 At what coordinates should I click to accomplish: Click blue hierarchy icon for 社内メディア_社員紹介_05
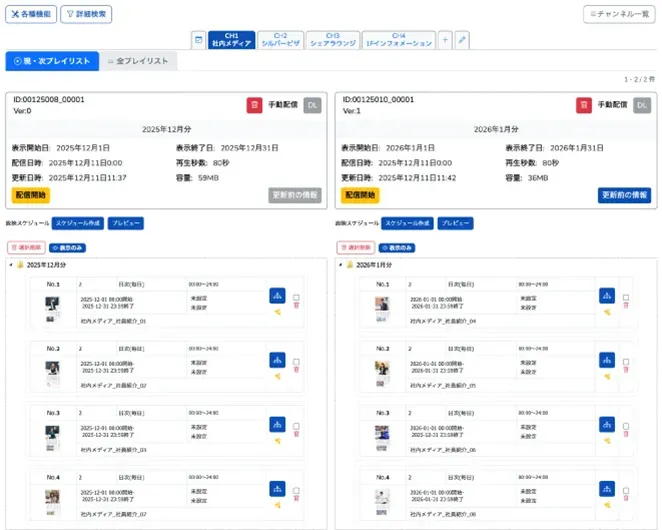pyautogui.click(x=607, y=359)
